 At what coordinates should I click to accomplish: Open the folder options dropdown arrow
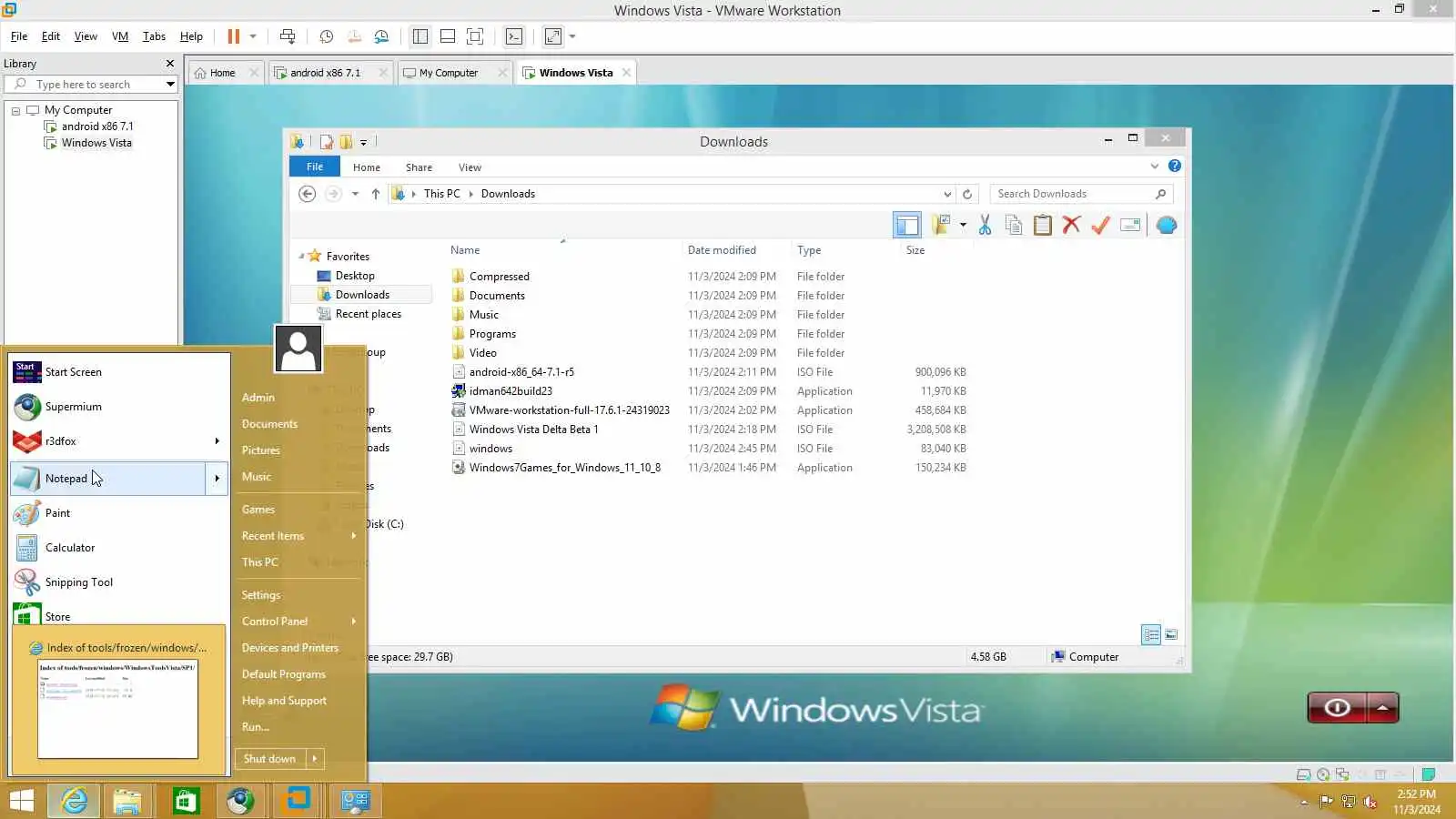click(963, 225)
